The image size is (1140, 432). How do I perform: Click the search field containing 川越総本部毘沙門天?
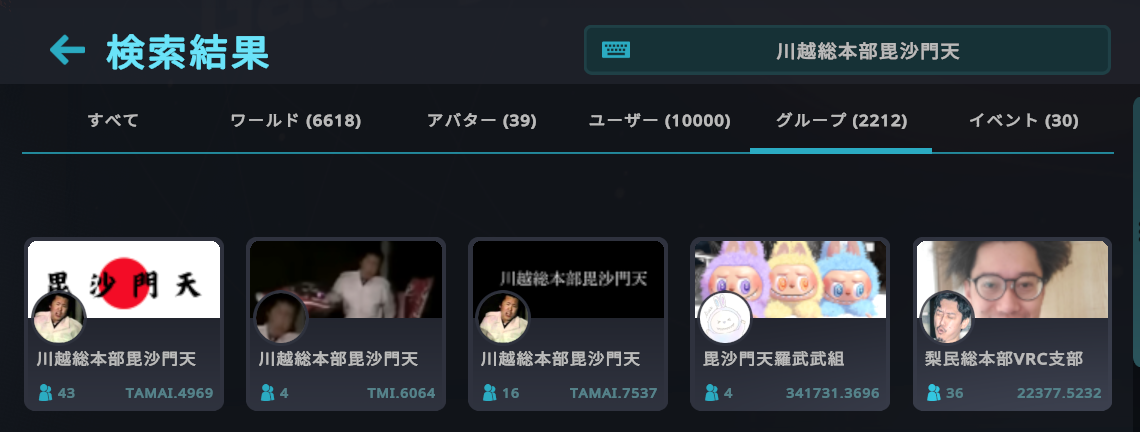(x=847, y=50)
